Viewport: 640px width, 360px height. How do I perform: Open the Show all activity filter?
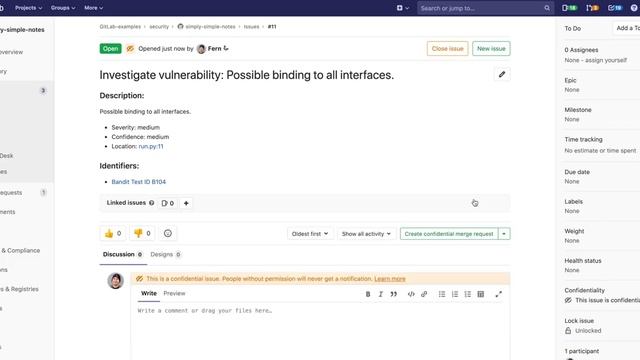point(366,234)
